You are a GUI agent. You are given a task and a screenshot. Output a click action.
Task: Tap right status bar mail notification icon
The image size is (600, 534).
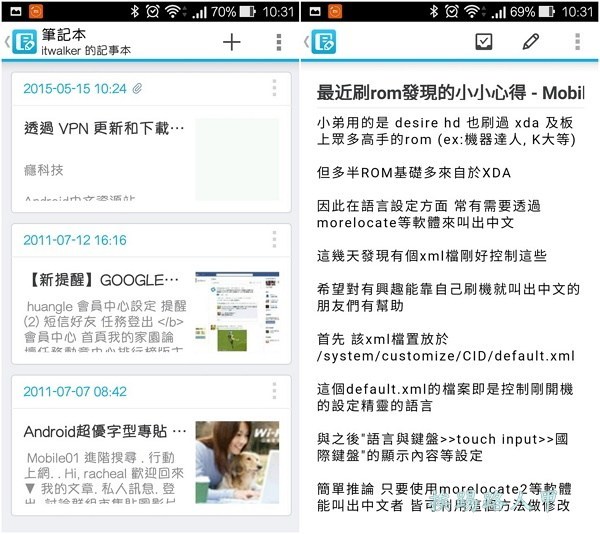tap(315, 11)
